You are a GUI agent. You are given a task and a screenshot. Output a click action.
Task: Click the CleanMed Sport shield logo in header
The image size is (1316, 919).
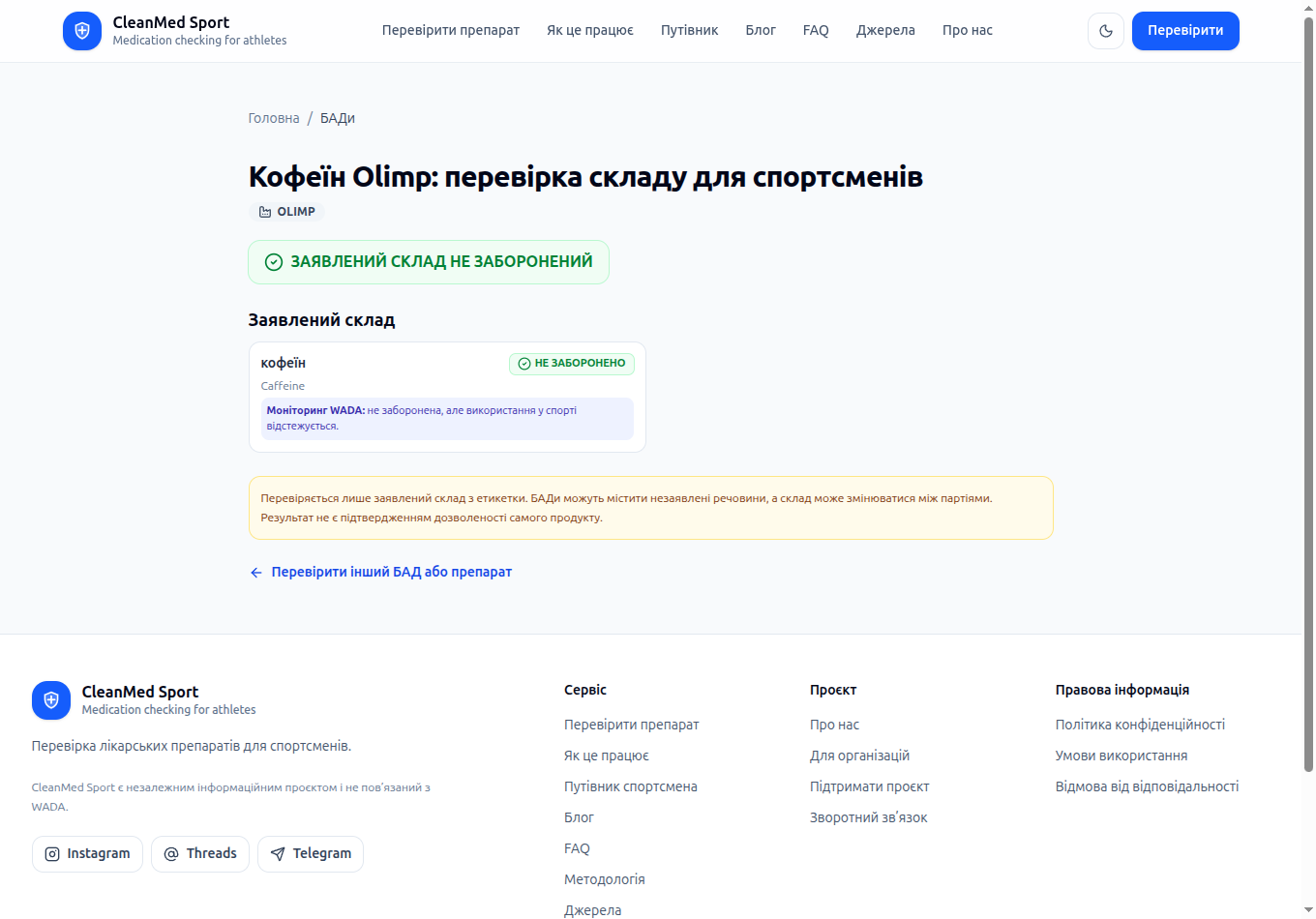tap(82, 31)
